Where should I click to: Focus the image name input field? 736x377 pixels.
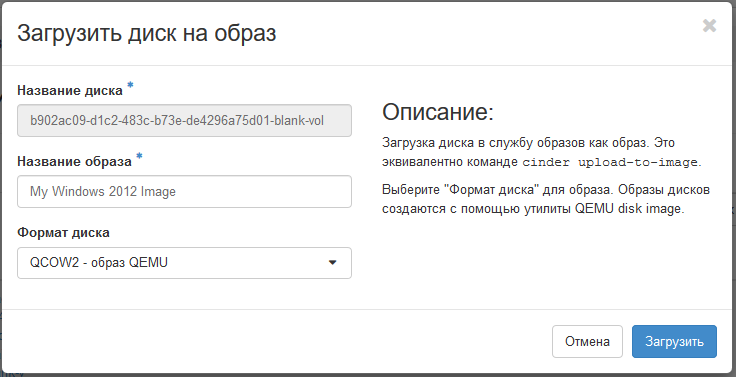(x=184, y=192)
